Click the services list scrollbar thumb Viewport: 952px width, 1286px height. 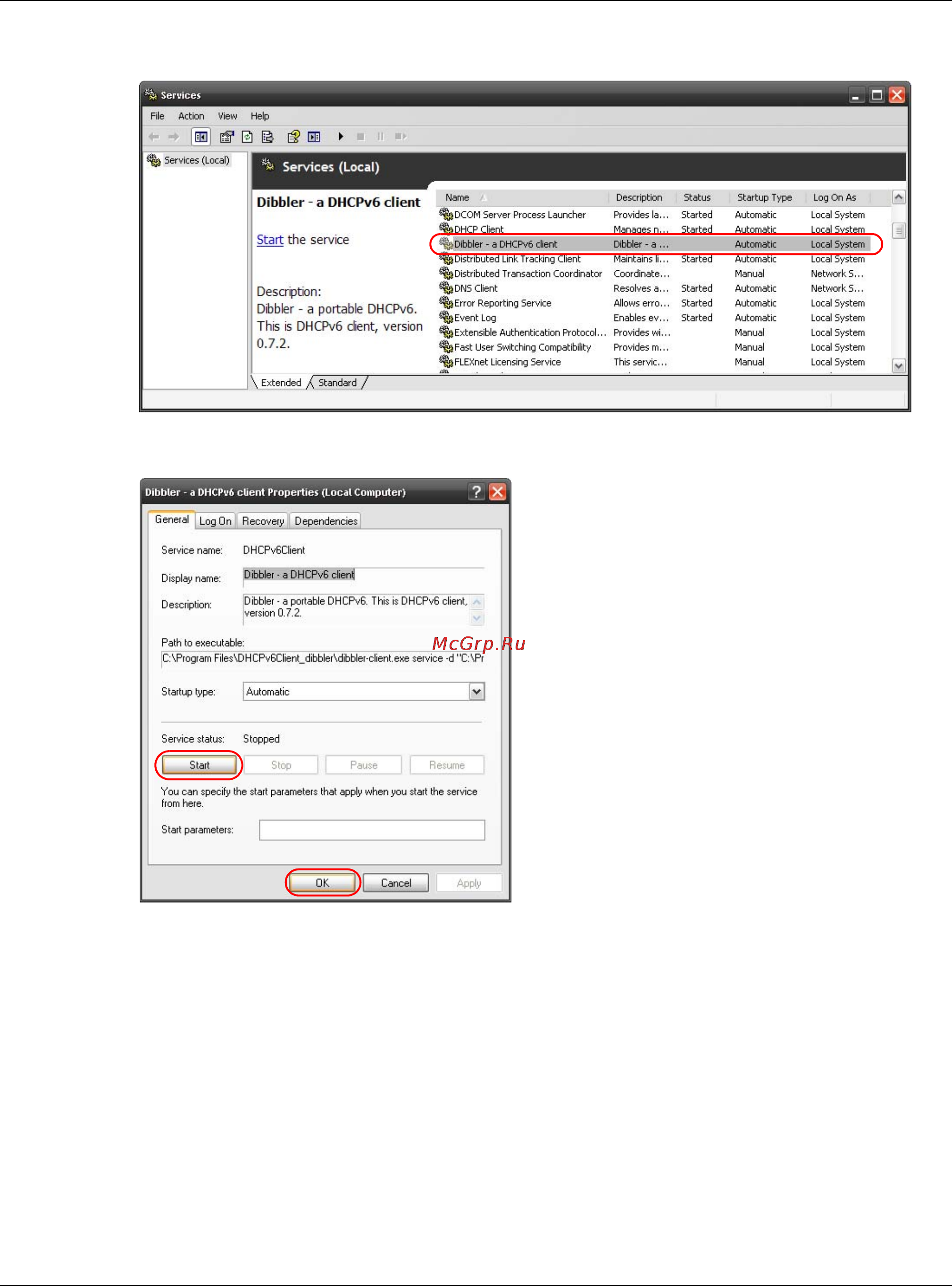898,231
